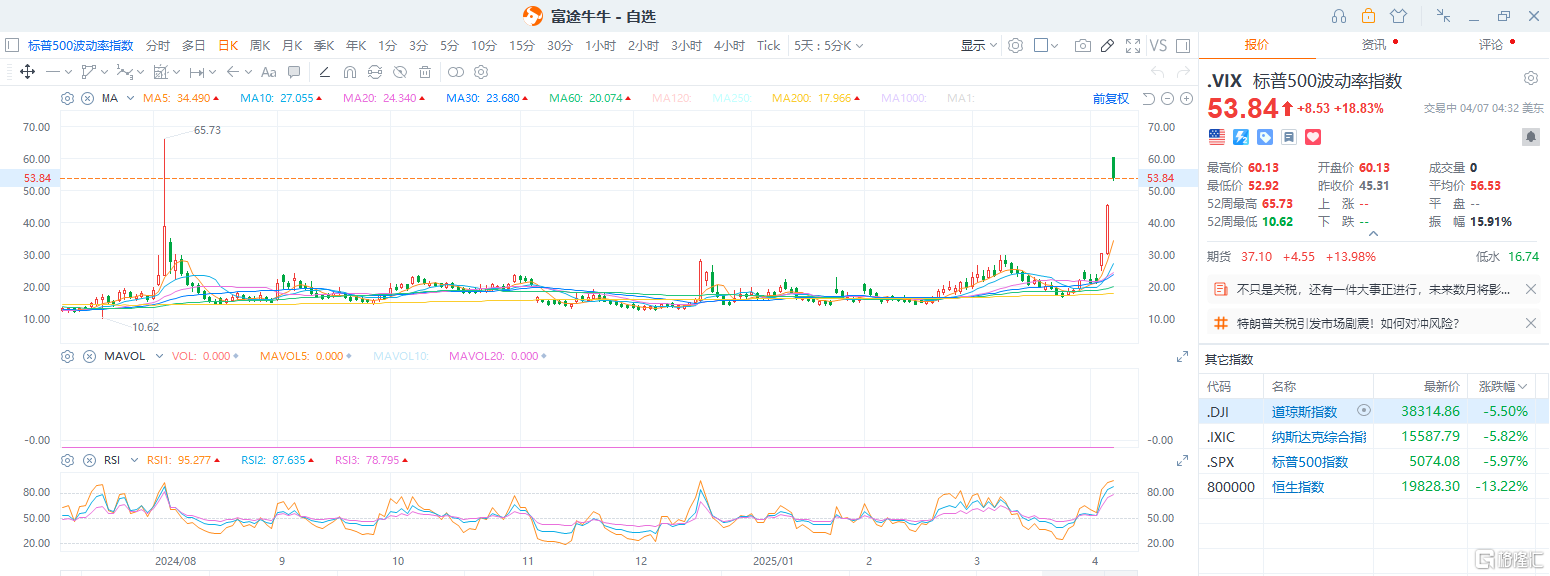
Task: Select the angle line drawing tool
Action: [325, 72]
